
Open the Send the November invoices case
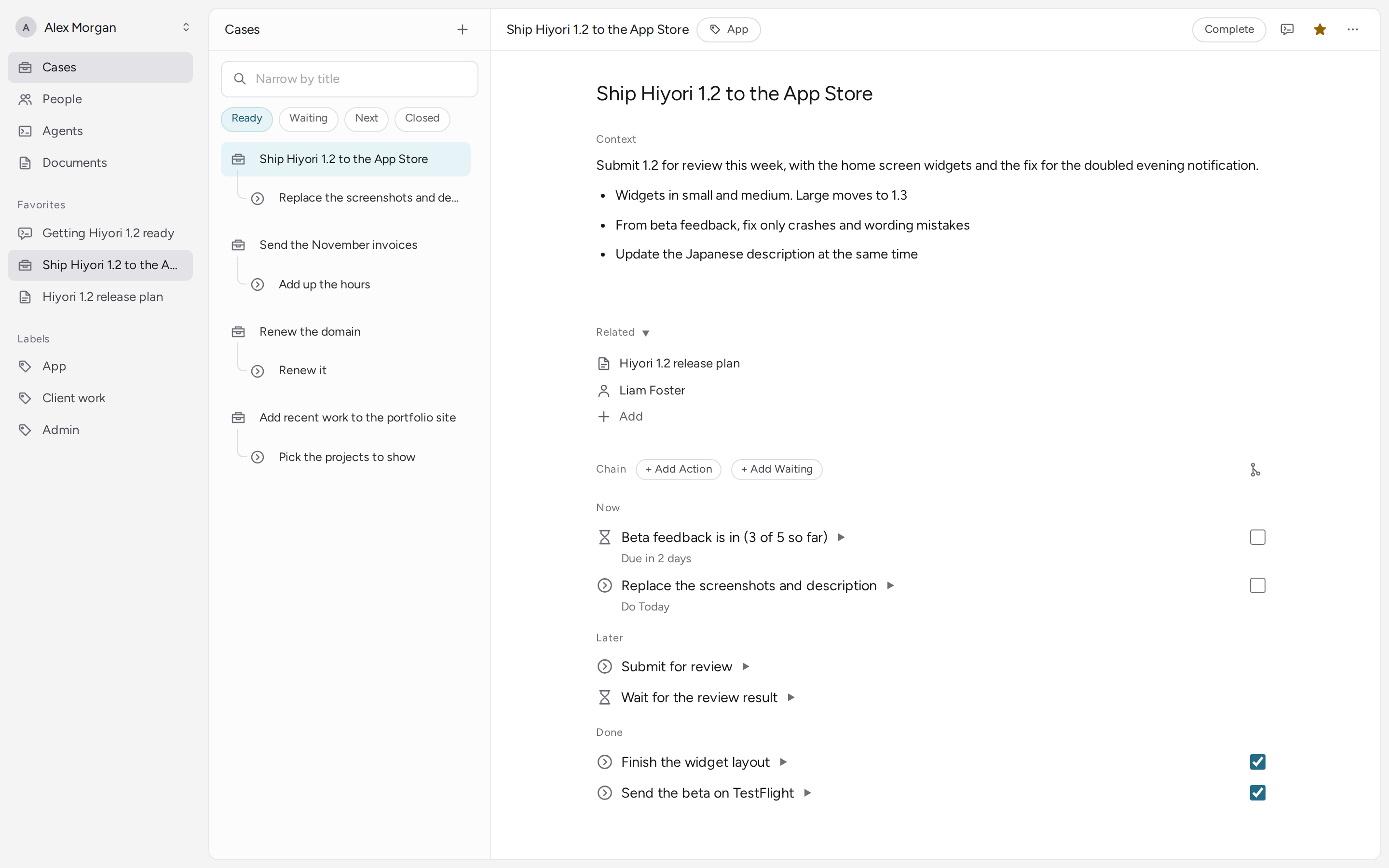click(345, 245)
